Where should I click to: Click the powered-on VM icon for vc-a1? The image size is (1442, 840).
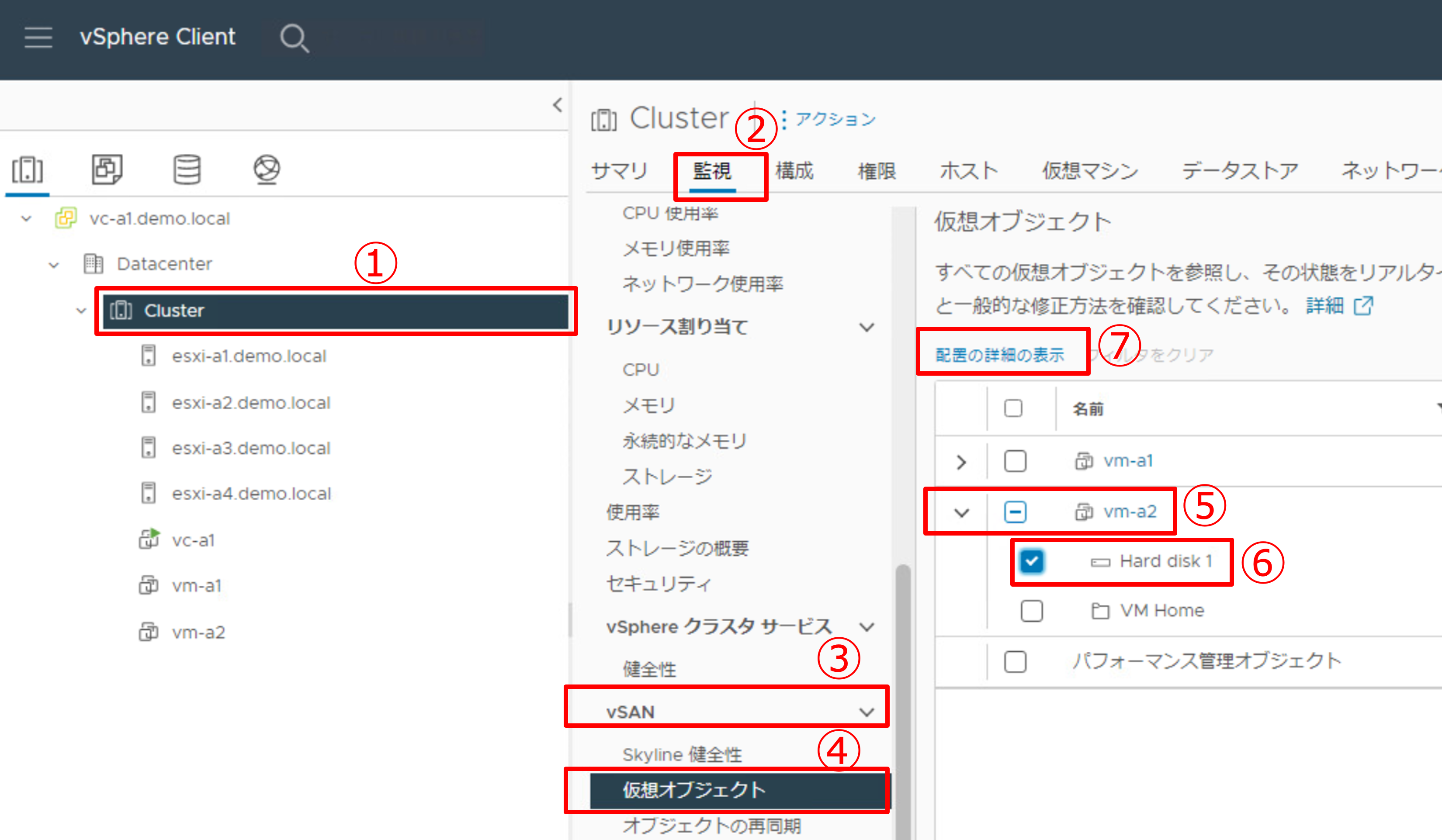tap(149, 539)
